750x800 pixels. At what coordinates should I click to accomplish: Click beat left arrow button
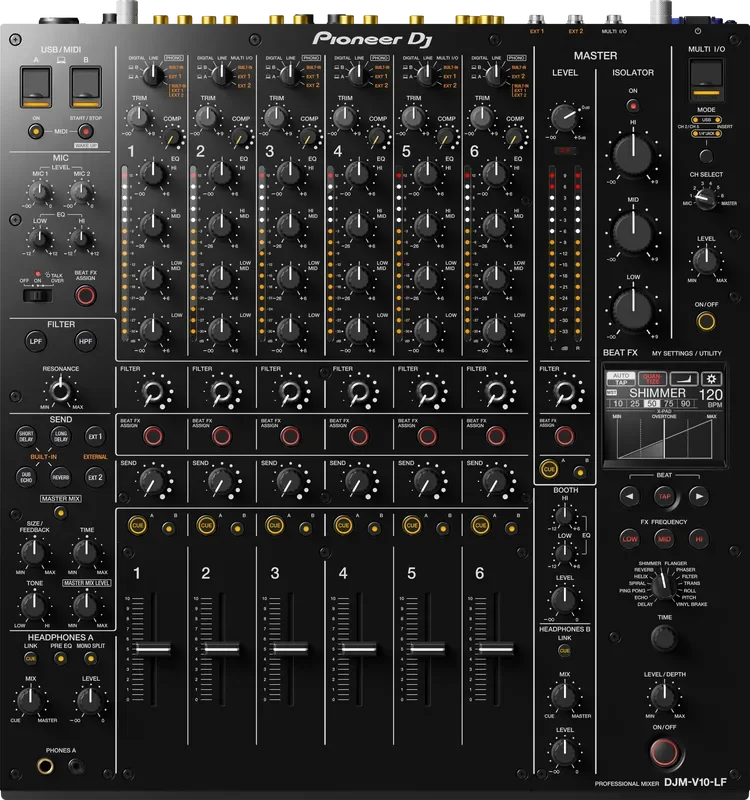630,496
